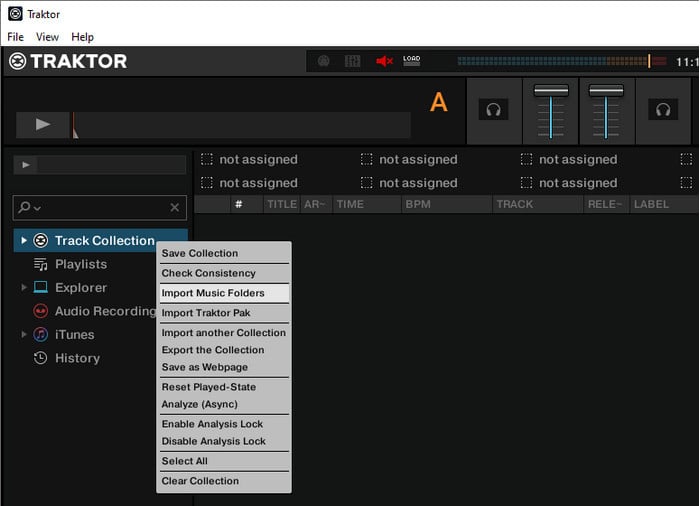This screenshot has width=700, height=506.
Task: Choose Import another Collection
Action: (224, 333)
